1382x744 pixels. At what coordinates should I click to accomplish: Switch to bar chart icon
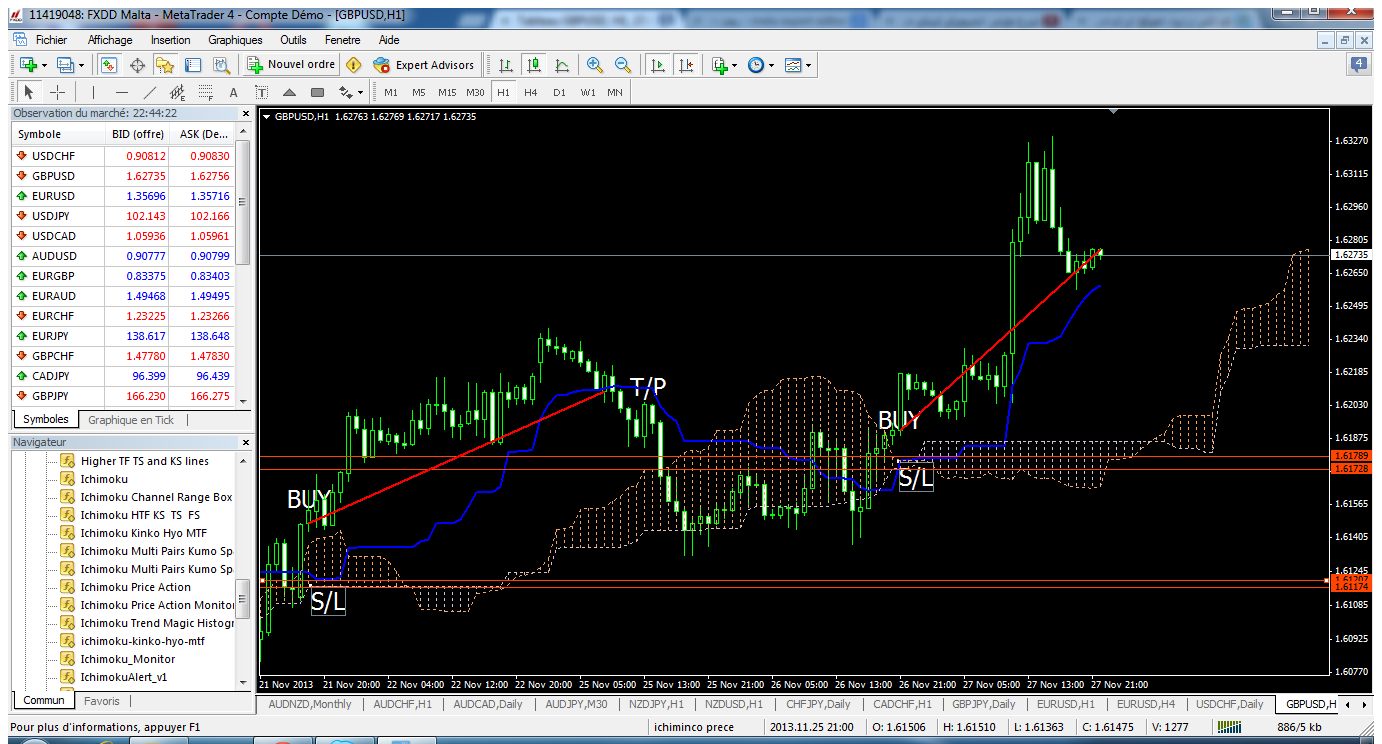tap(506, 65)
